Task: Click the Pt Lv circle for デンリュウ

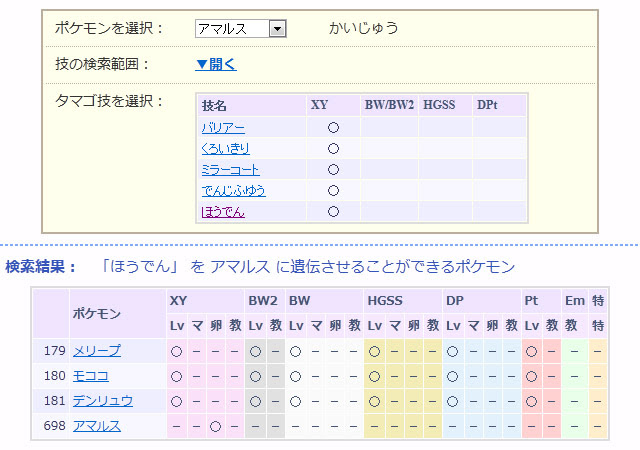Action: [531, 402]
